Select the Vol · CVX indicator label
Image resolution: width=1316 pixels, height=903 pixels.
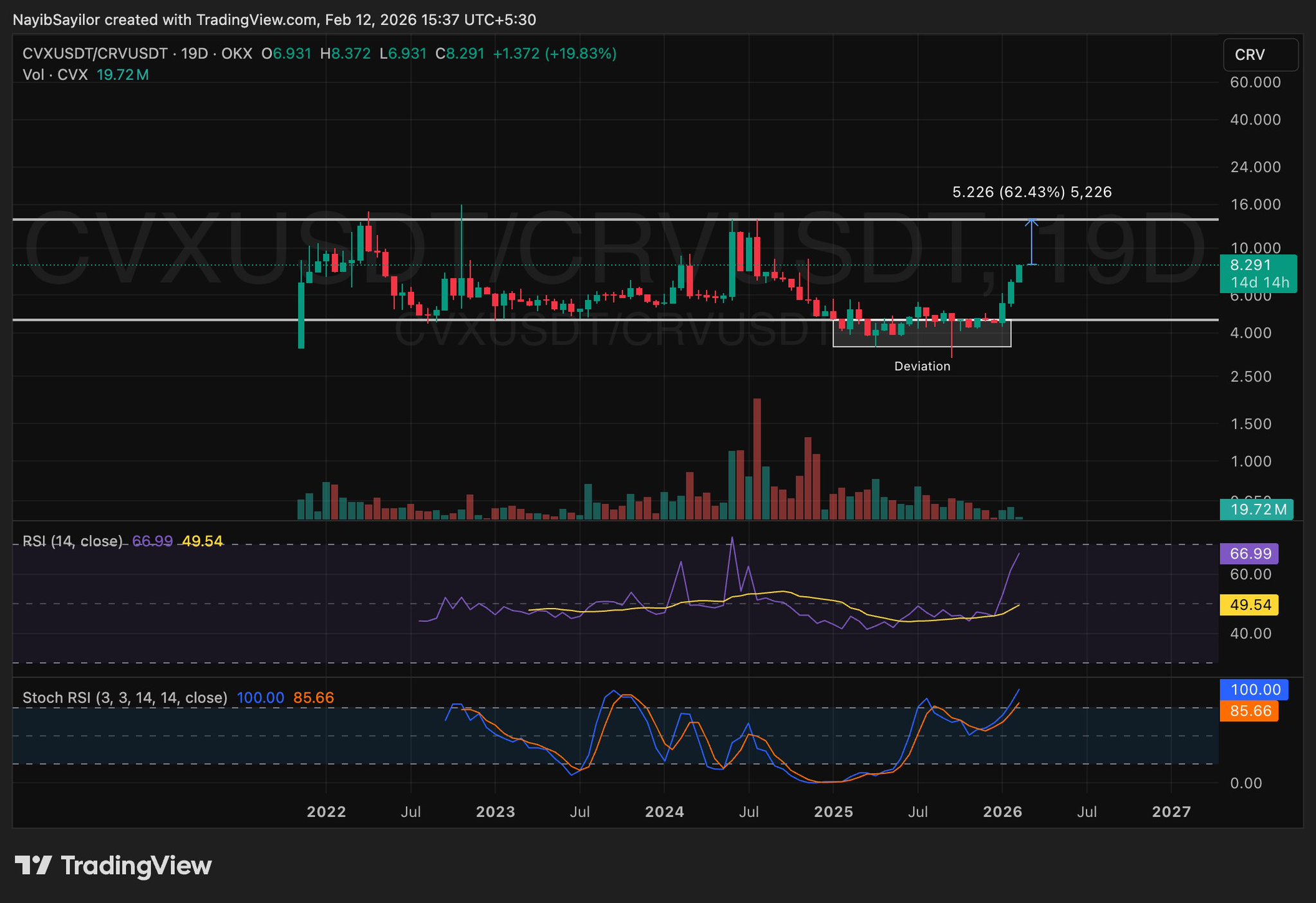pos(55,75)
